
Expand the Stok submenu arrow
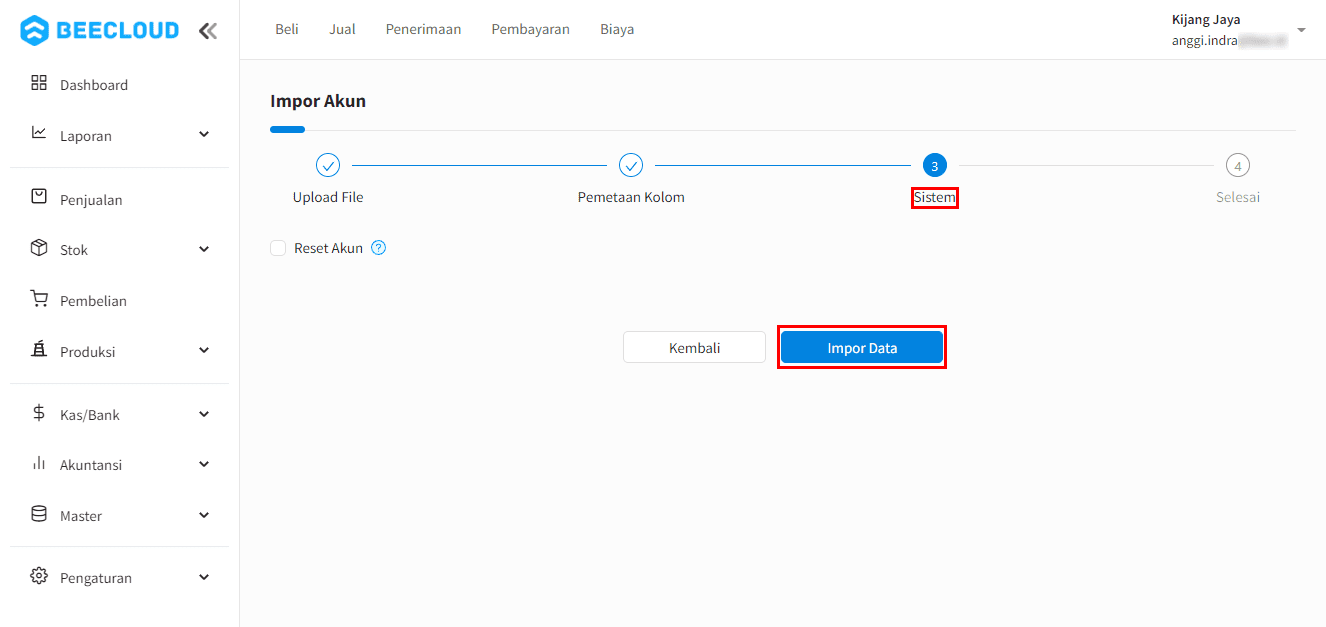204,249
